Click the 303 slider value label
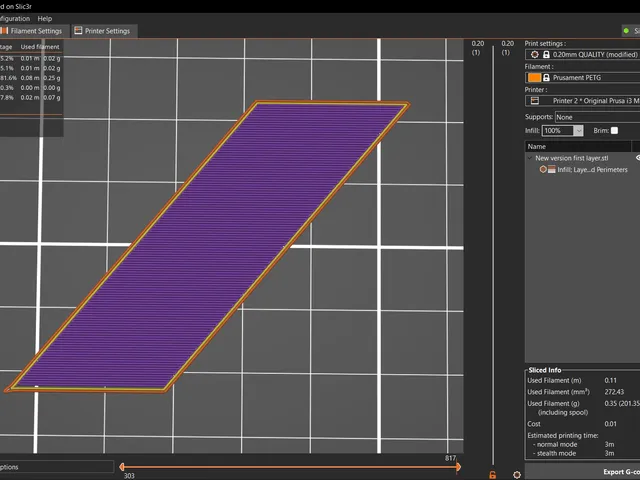This screenshot has width=640, height=480. [129, 476]
